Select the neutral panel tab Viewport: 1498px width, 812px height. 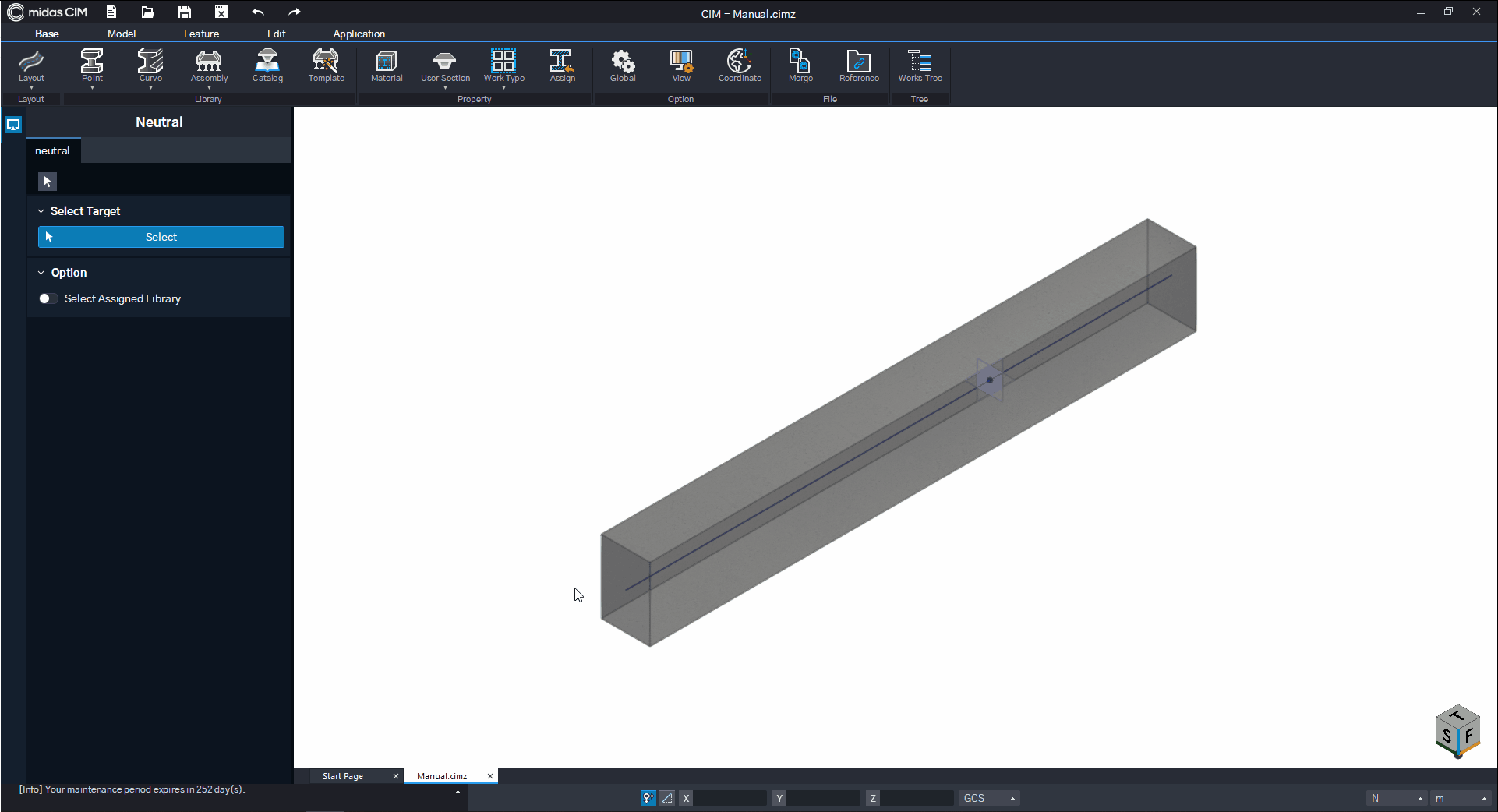52,150
